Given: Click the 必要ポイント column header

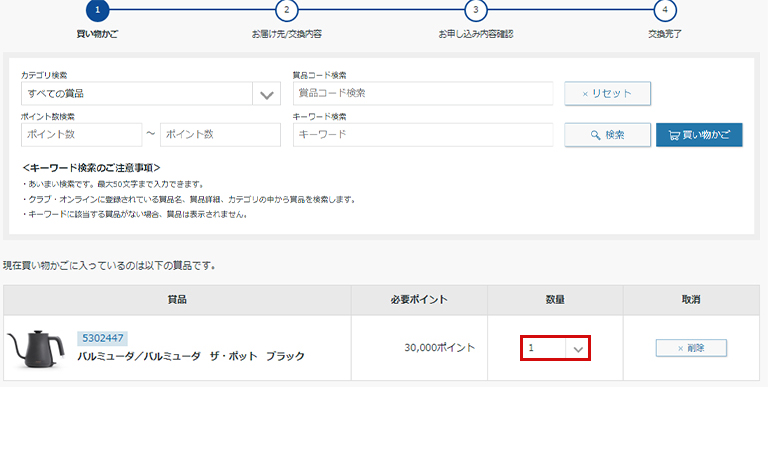Looking at the screenshot, I should (419, 299).
